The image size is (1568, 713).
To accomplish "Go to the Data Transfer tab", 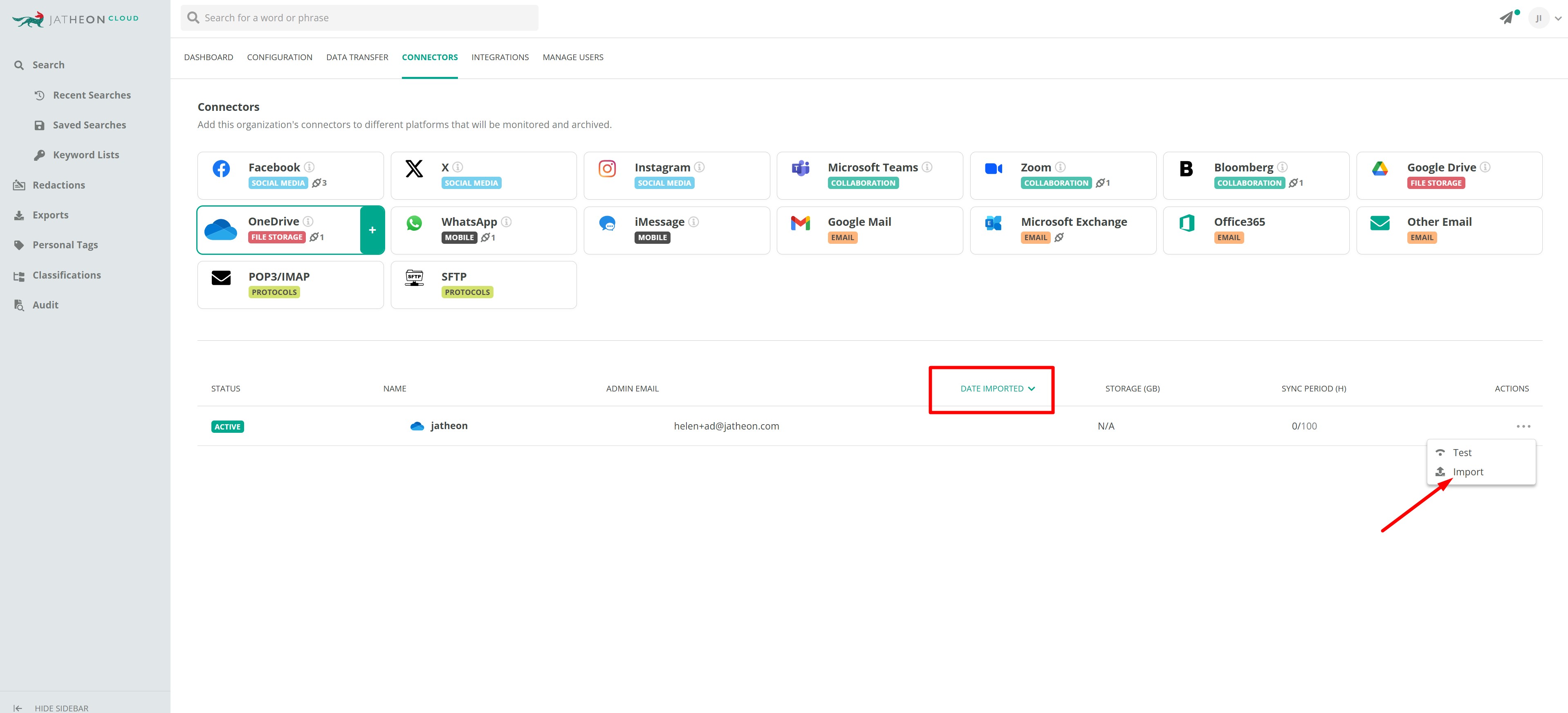I will (357, 57).
